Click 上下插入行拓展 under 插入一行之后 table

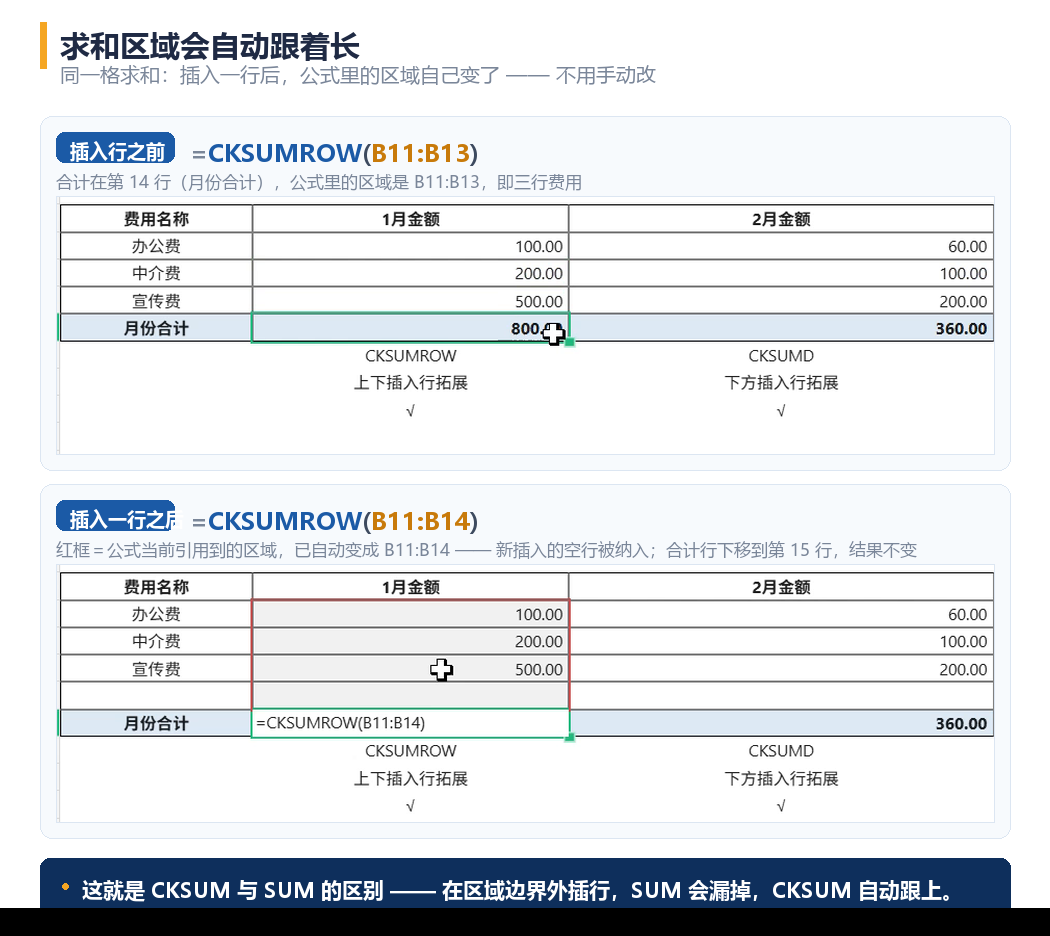point(410,779)
